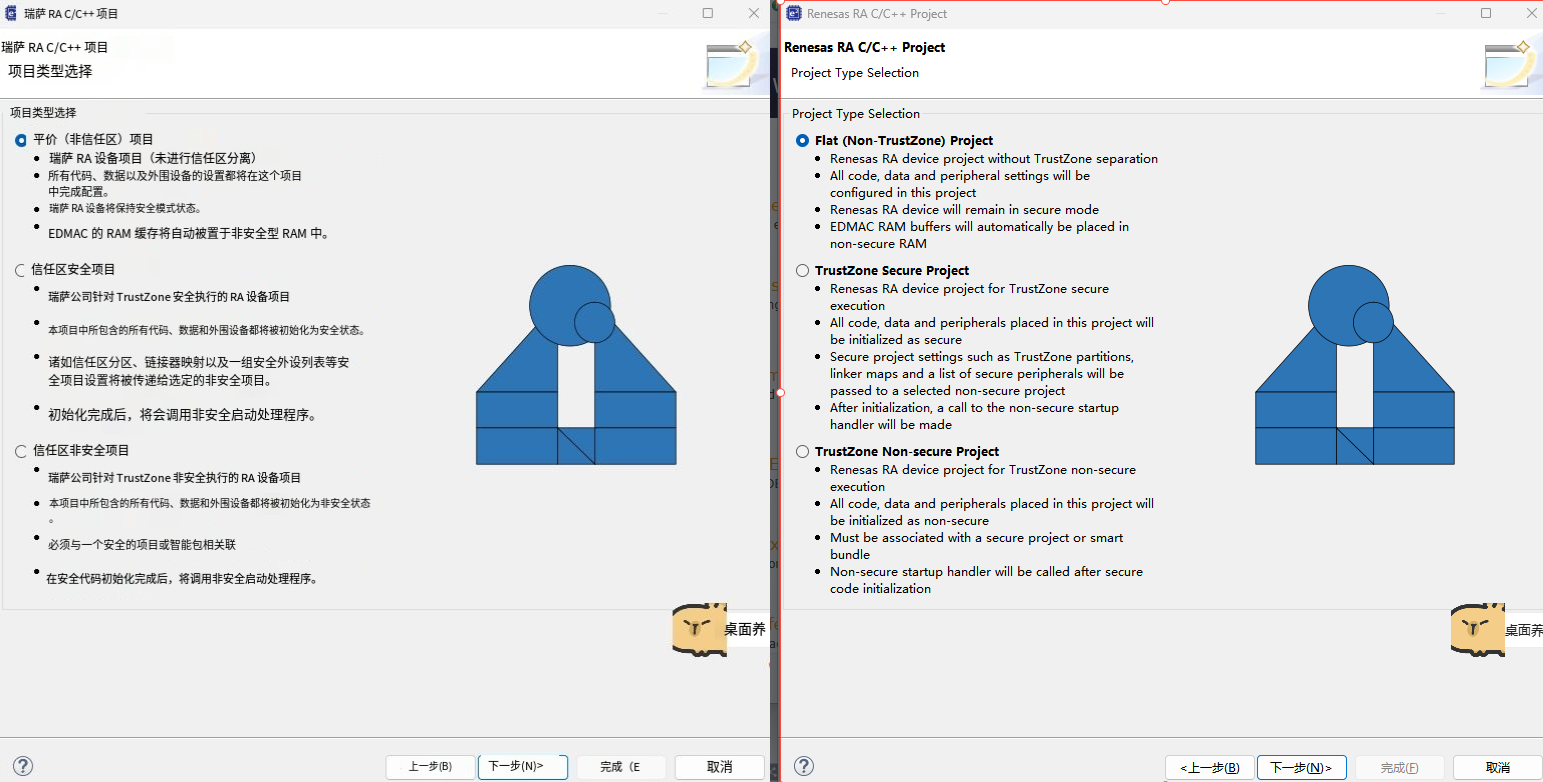Click the help question mark in the English Renesas dialog
Screen dimensions: 1543x782
point(802,766)
